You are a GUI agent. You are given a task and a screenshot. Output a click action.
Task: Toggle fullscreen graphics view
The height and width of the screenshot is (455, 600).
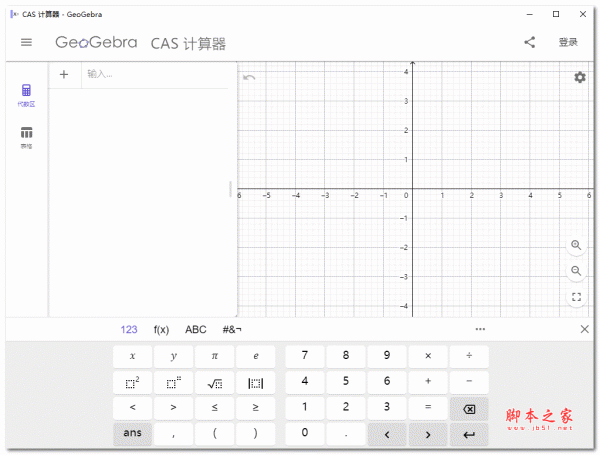[576, 297]
